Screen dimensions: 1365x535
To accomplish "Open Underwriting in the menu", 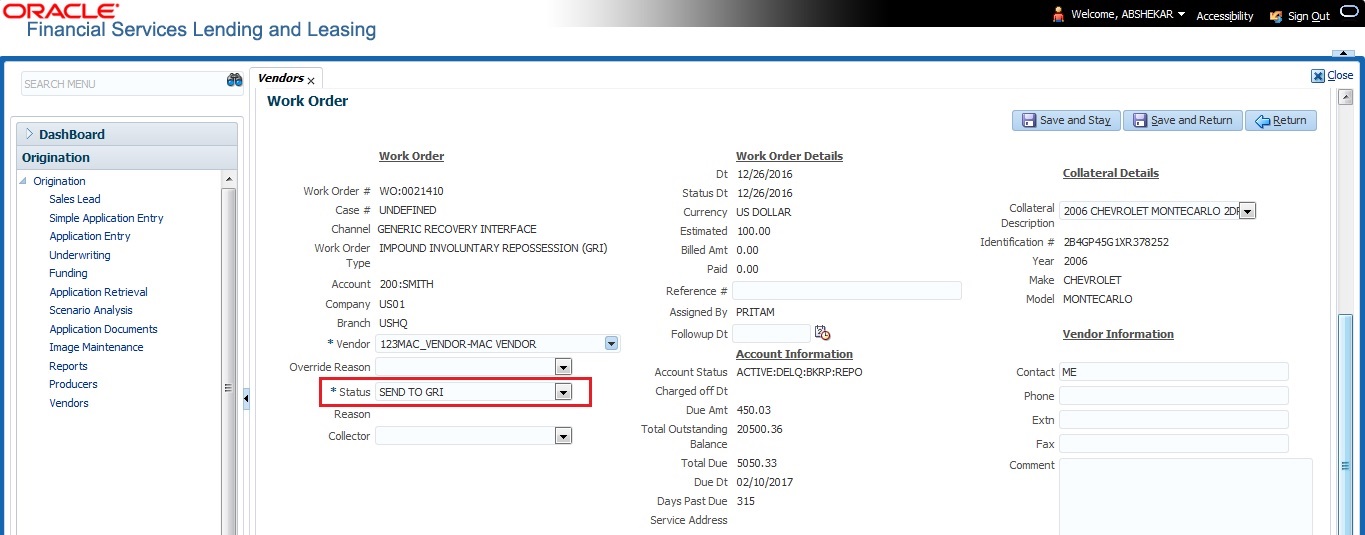I will [x=80, y=255].
